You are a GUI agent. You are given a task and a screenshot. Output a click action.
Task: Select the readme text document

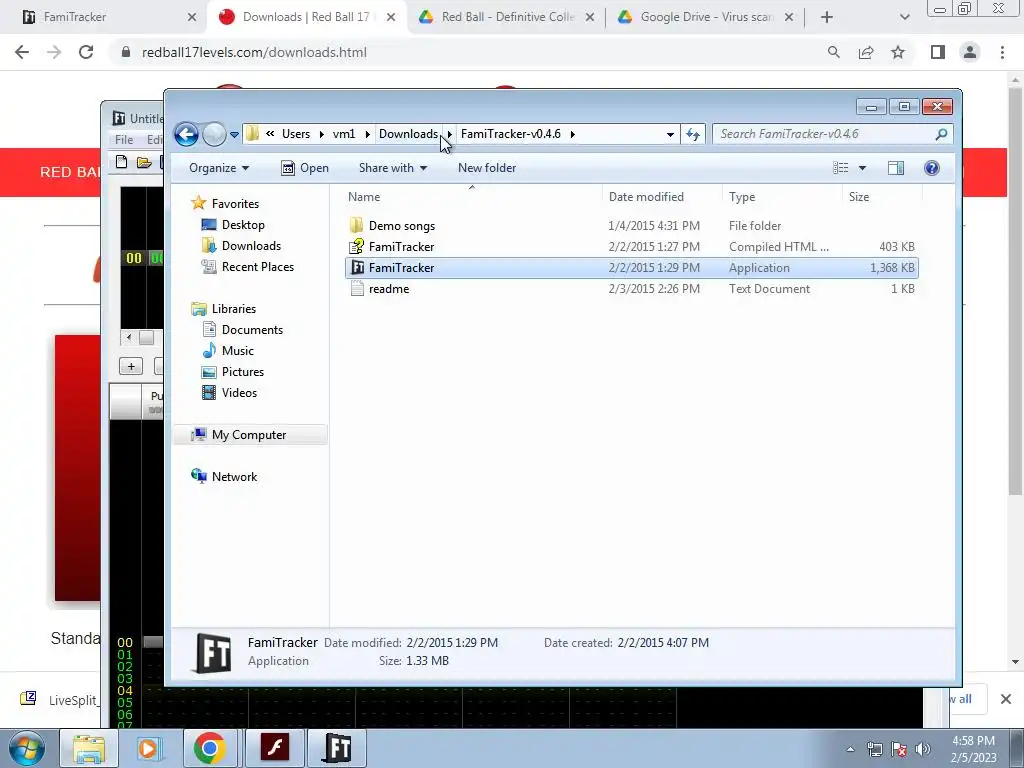pos(631,289)
